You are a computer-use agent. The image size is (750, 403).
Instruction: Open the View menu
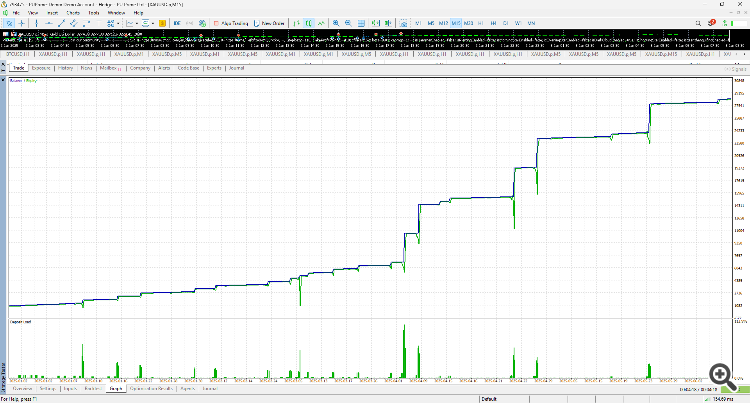(33, 13)
